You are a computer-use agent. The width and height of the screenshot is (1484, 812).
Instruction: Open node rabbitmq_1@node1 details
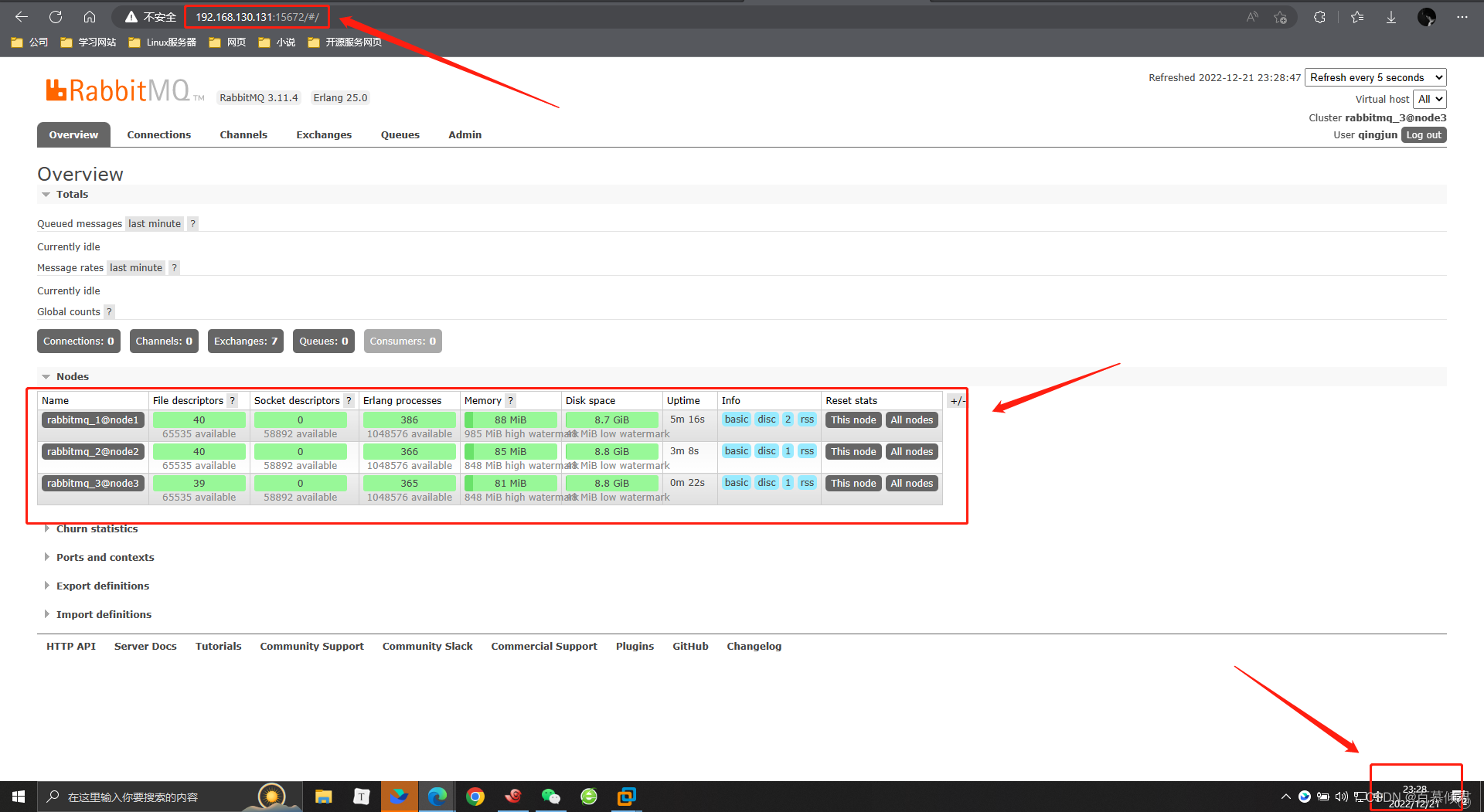[93, 420]
